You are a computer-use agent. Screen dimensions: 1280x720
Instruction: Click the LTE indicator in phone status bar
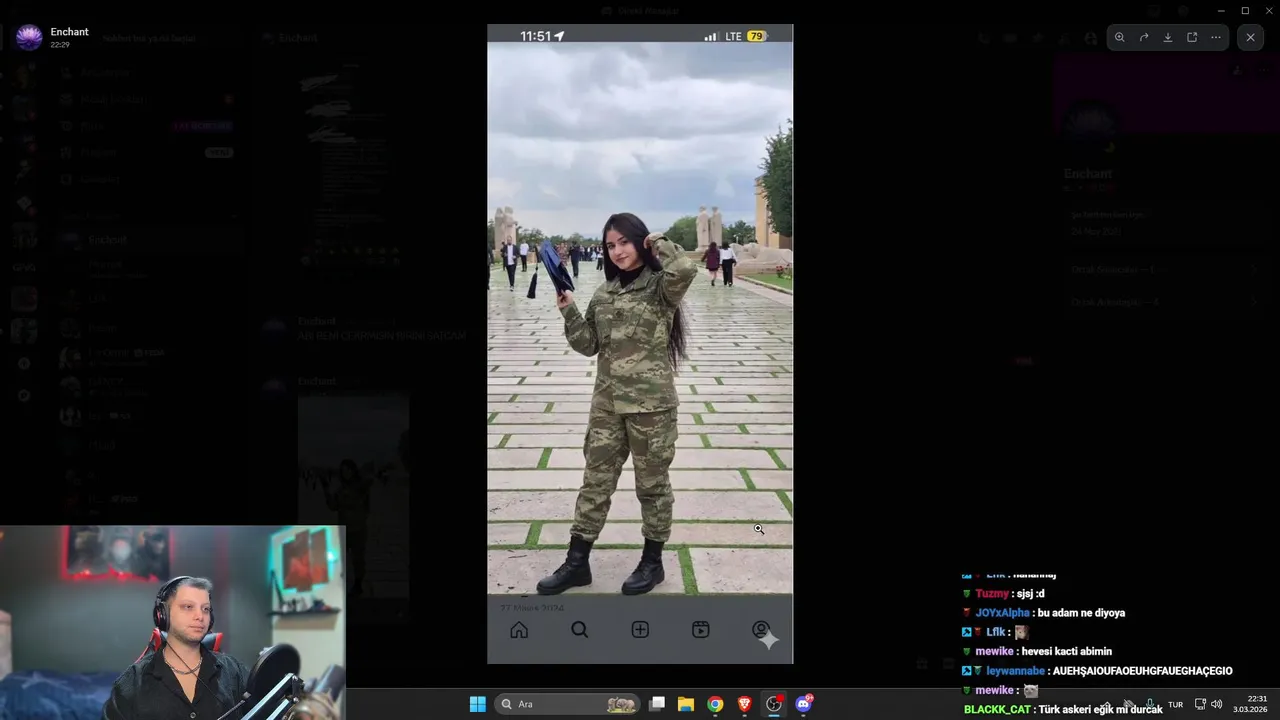pos(734,36)
